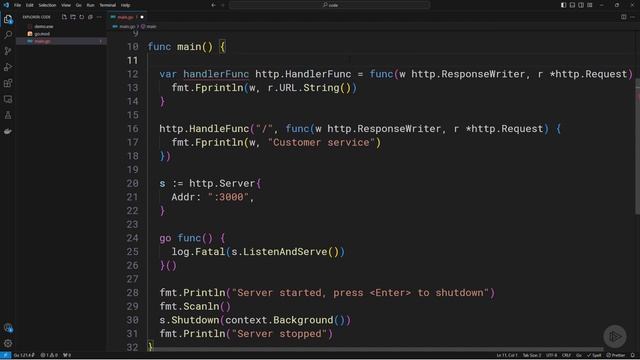Click the "Server stopped" string on line 31
The image size is (640, 360).
click(x=280, y=334)
